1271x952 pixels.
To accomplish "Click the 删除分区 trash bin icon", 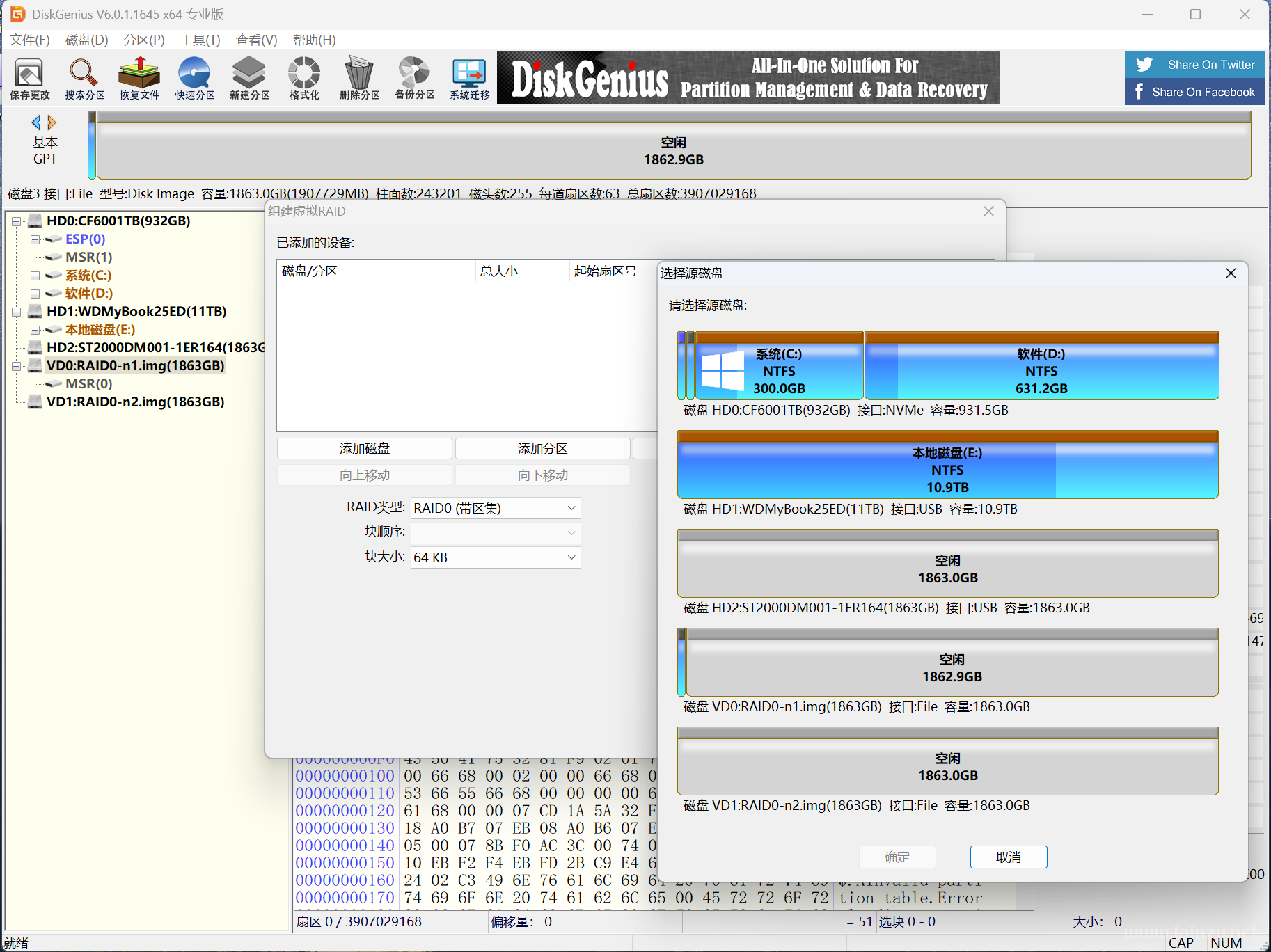I will pos(359,78).
